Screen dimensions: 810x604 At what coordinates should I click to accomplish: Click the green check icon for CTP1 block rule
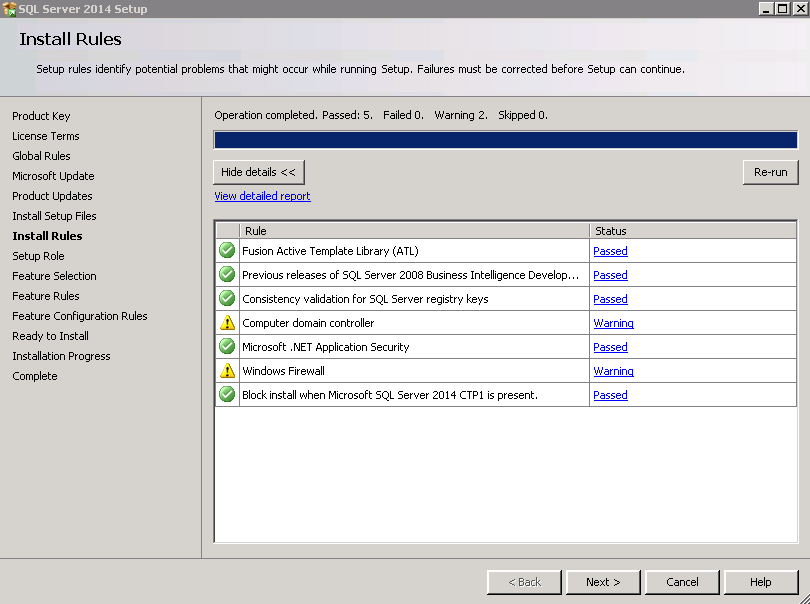pos(227,394)
